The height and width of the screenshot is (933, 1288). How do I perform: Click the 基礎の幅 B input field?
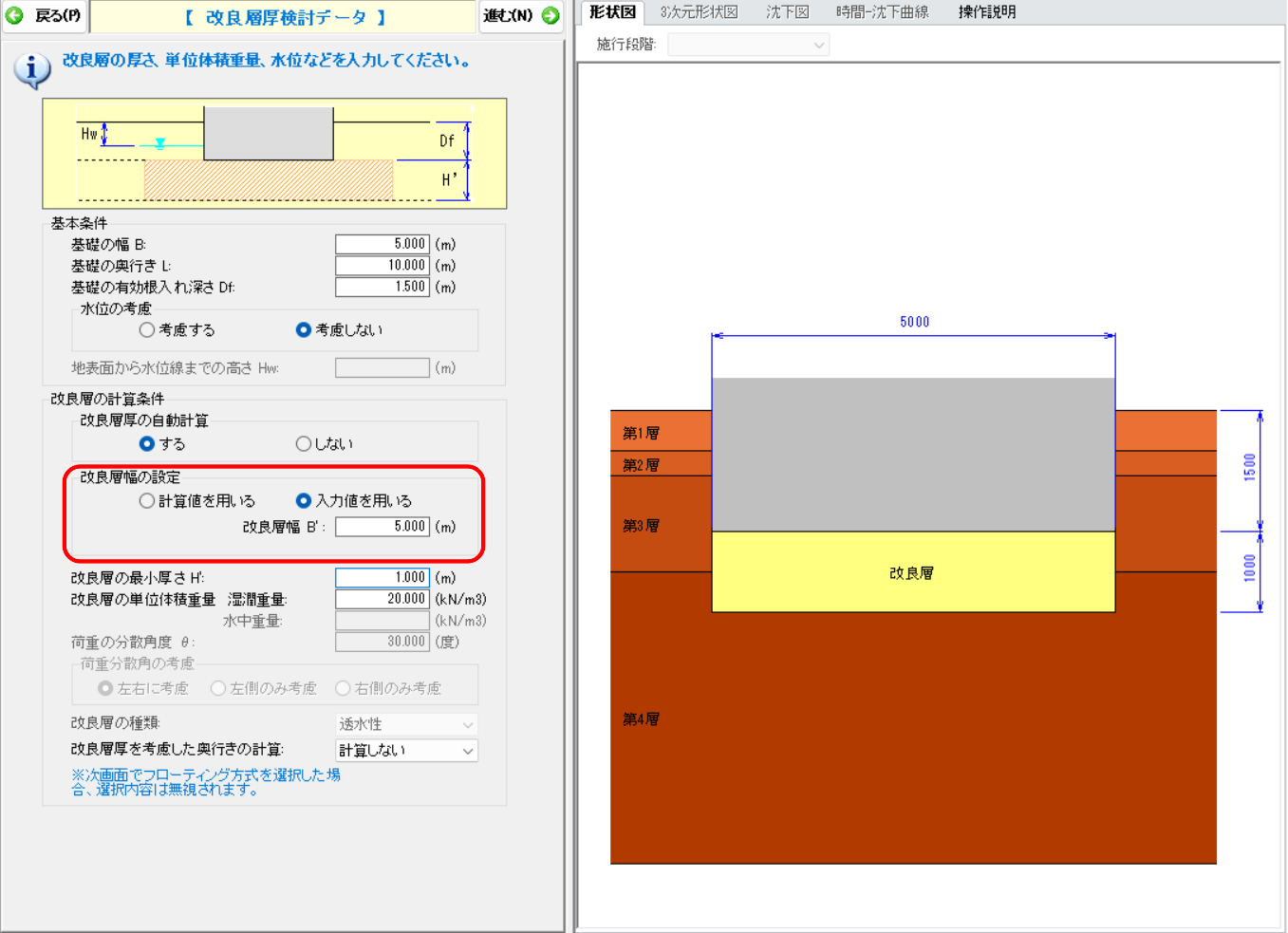click(382, 245)
